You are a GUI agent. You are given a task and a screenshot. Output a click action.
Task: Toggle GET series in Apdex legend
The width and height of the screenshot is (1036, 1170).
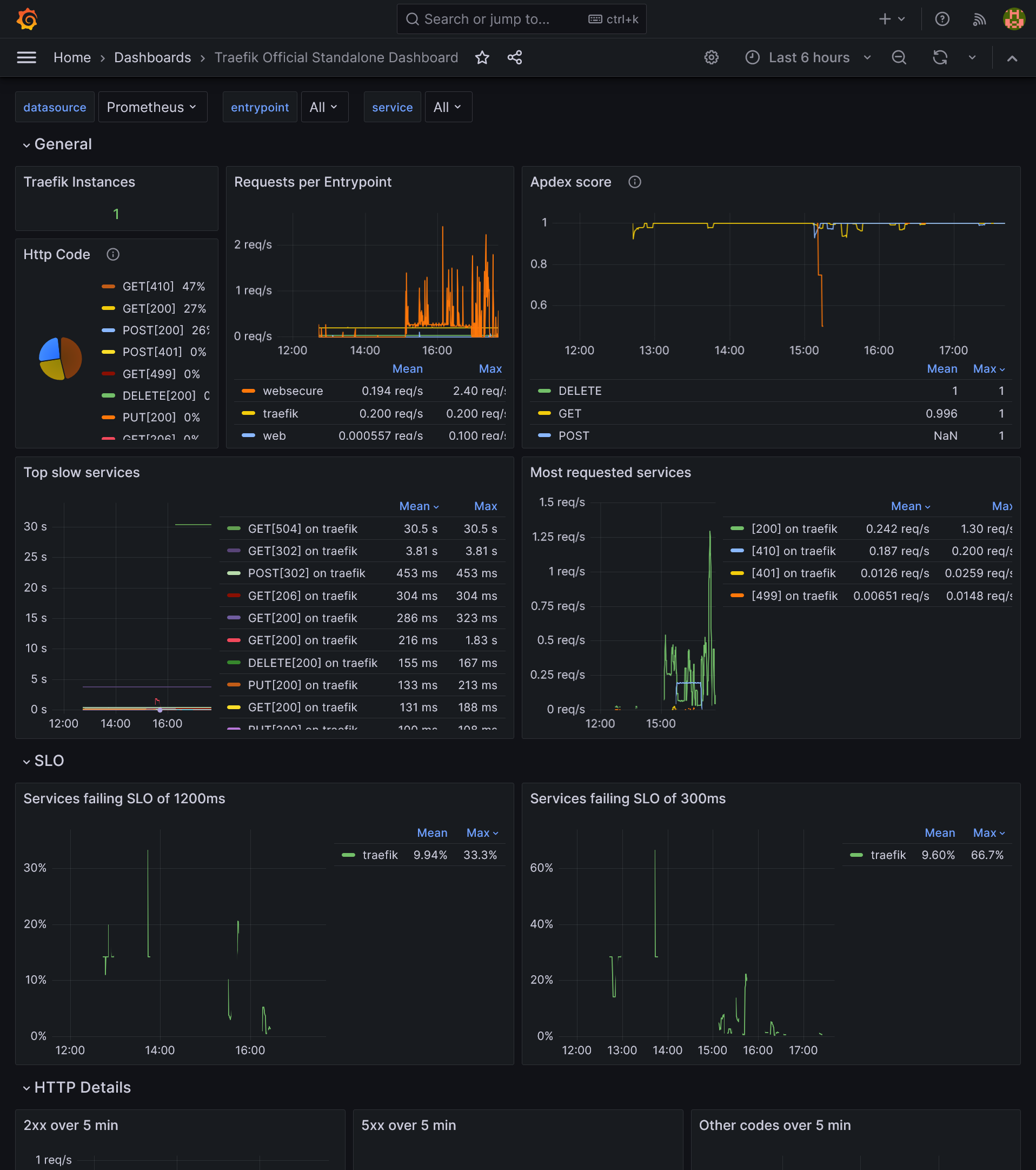(569, 413)
